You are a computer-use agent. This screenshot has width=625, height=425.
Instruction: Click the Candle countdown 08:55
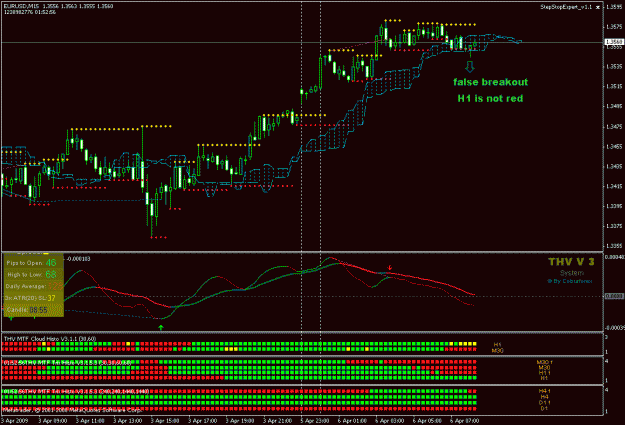pos(38,310)
